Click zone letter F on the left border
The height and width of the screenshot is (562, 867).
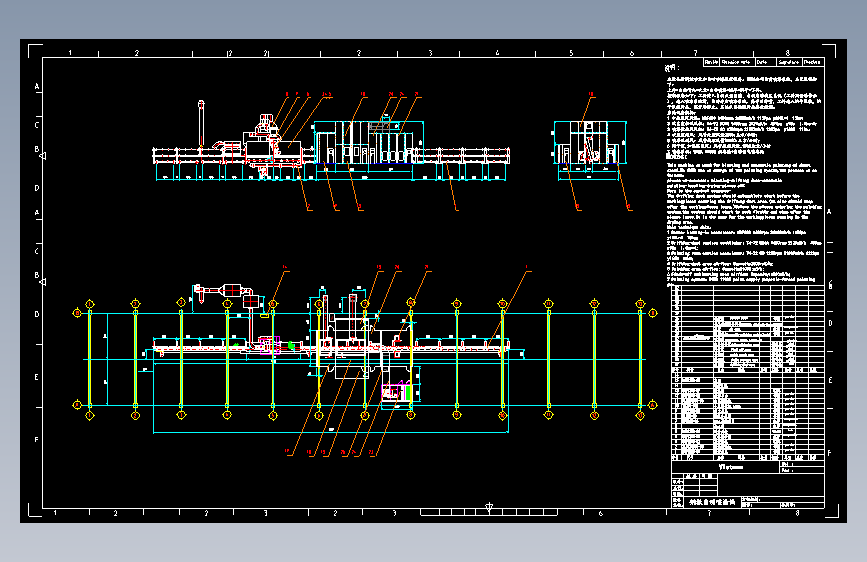tap(36, 440)
